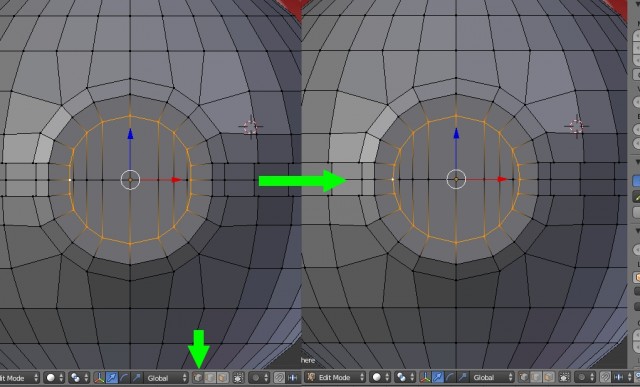
Task: Open Edit Mode dropdown in right viewport header
Action: click(335, 378)
